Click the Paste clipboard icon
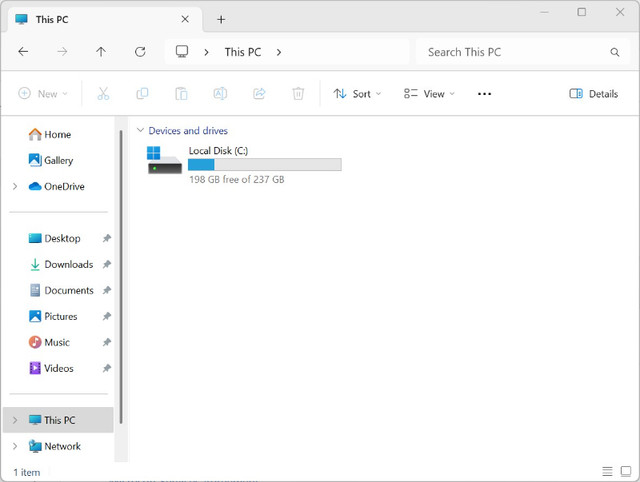This screenshot has height=482, width=640. (x=181, y=94)
